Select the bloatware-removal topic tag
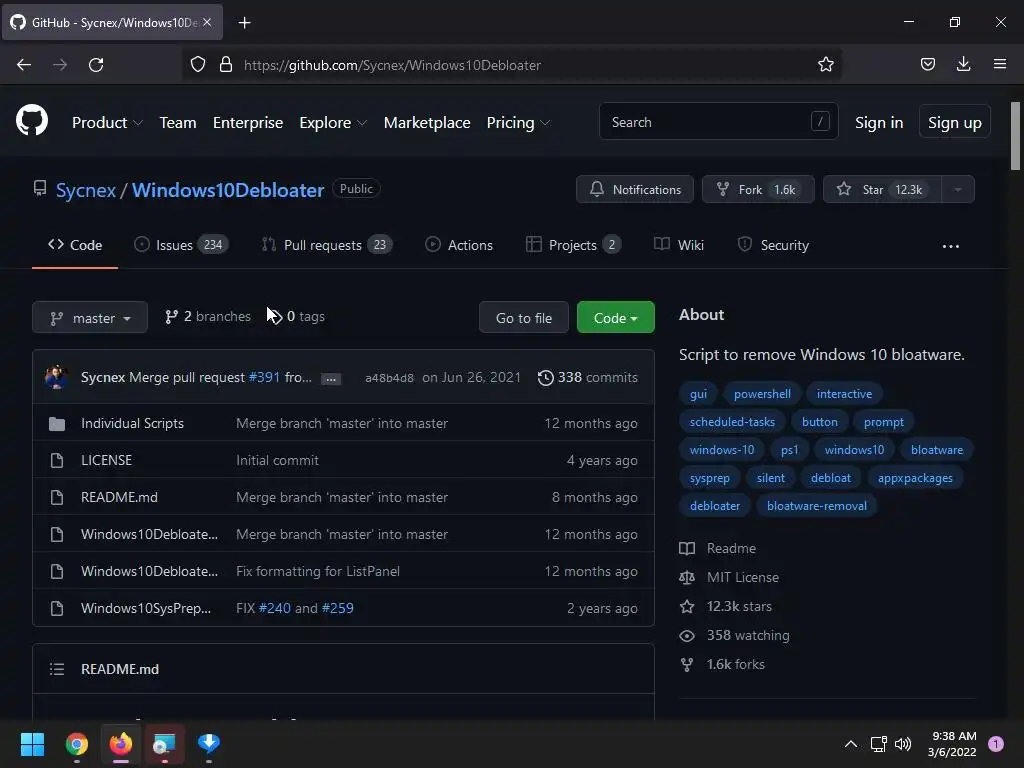1024x768 pixels. tap(817, 506)
